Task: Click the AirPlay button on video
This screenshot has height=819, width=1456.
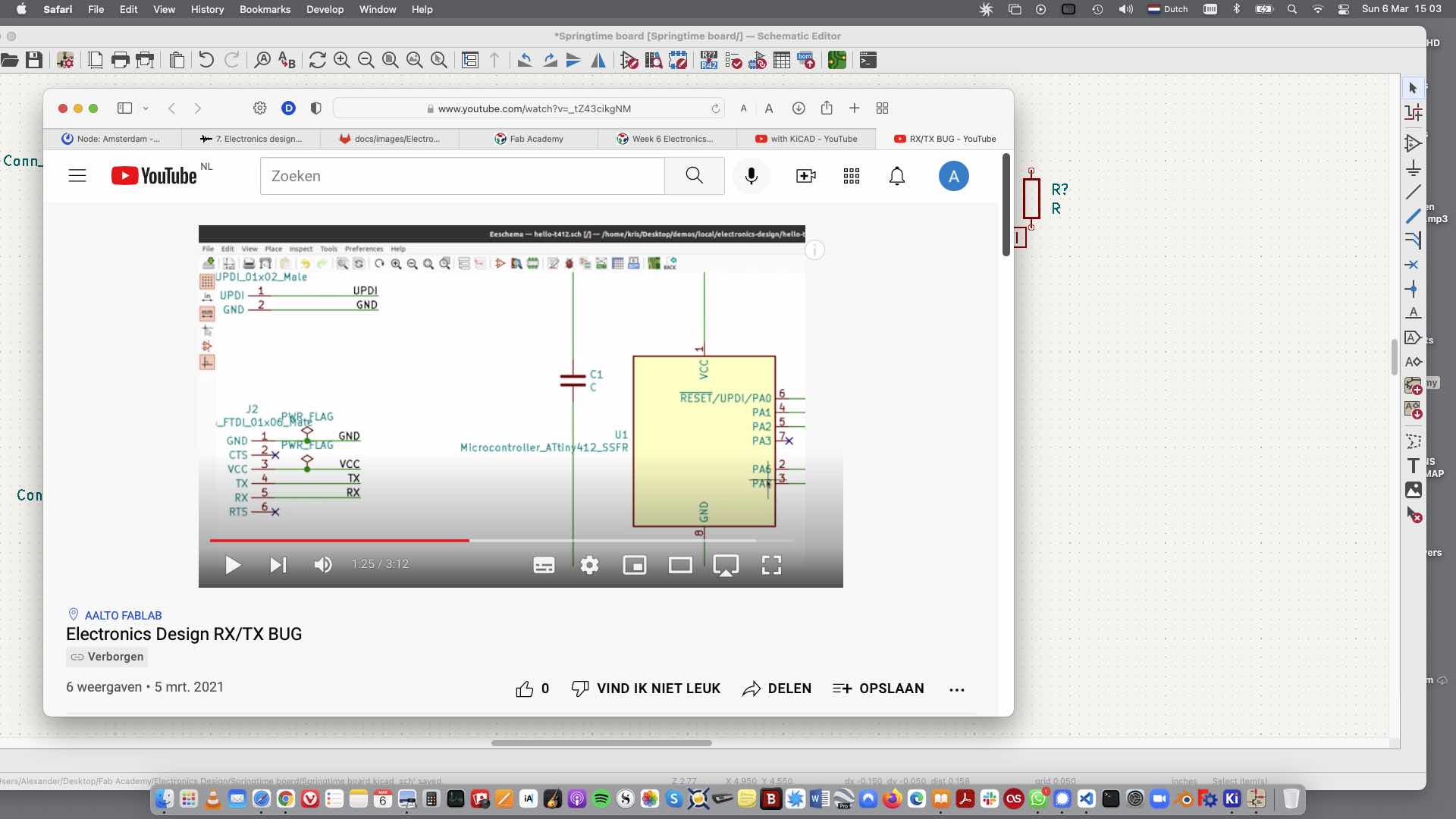Action: tap(726, 565)
